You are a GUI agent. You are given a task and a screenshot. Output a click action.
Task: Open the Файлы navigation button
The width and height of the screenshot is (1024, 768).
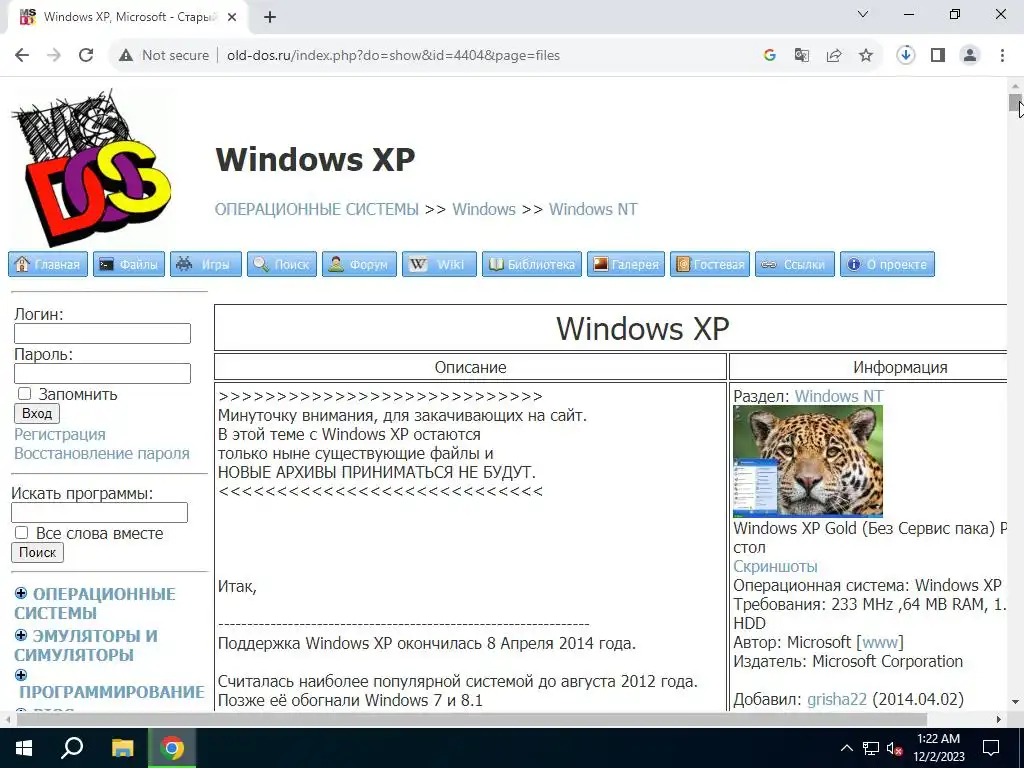click(129, 264)
